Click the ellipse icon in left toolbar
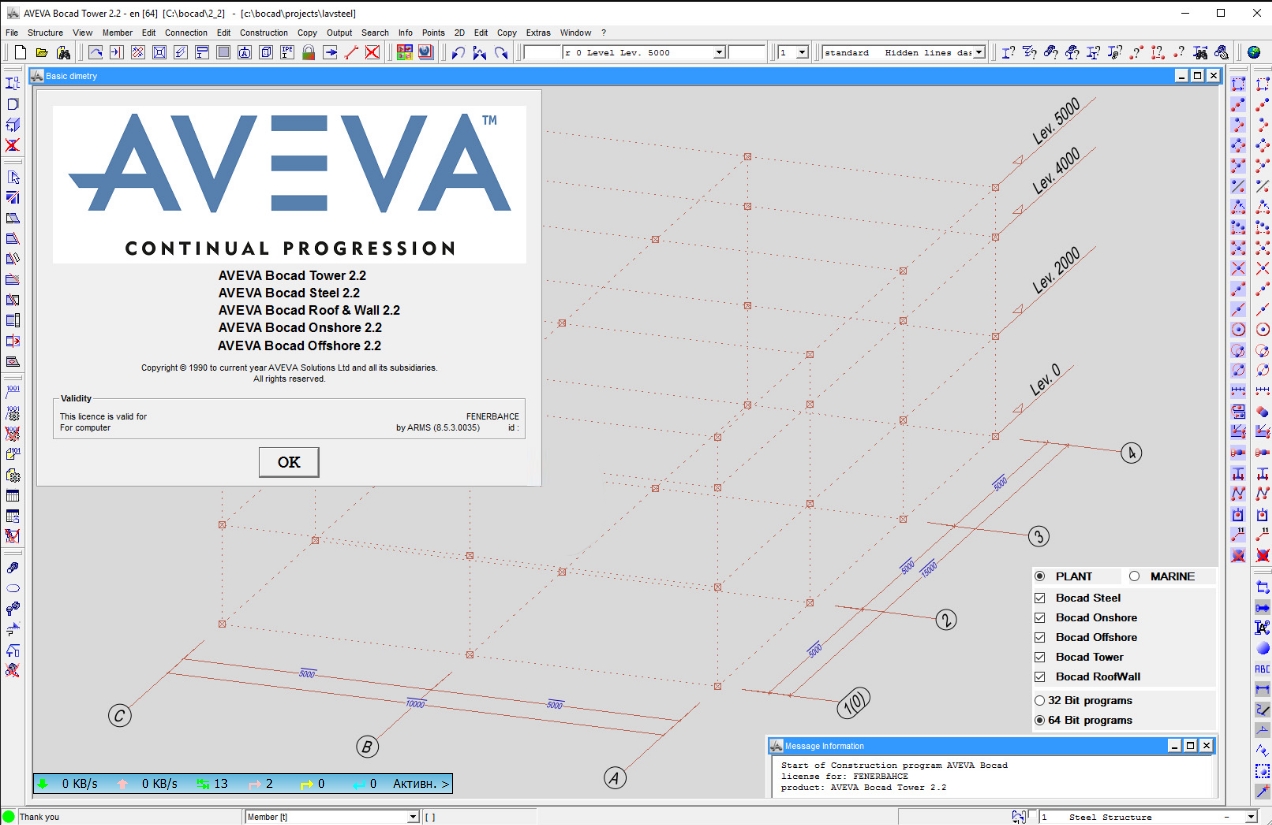This screenshot has width=1272, height=825. [x=13, y=588]
